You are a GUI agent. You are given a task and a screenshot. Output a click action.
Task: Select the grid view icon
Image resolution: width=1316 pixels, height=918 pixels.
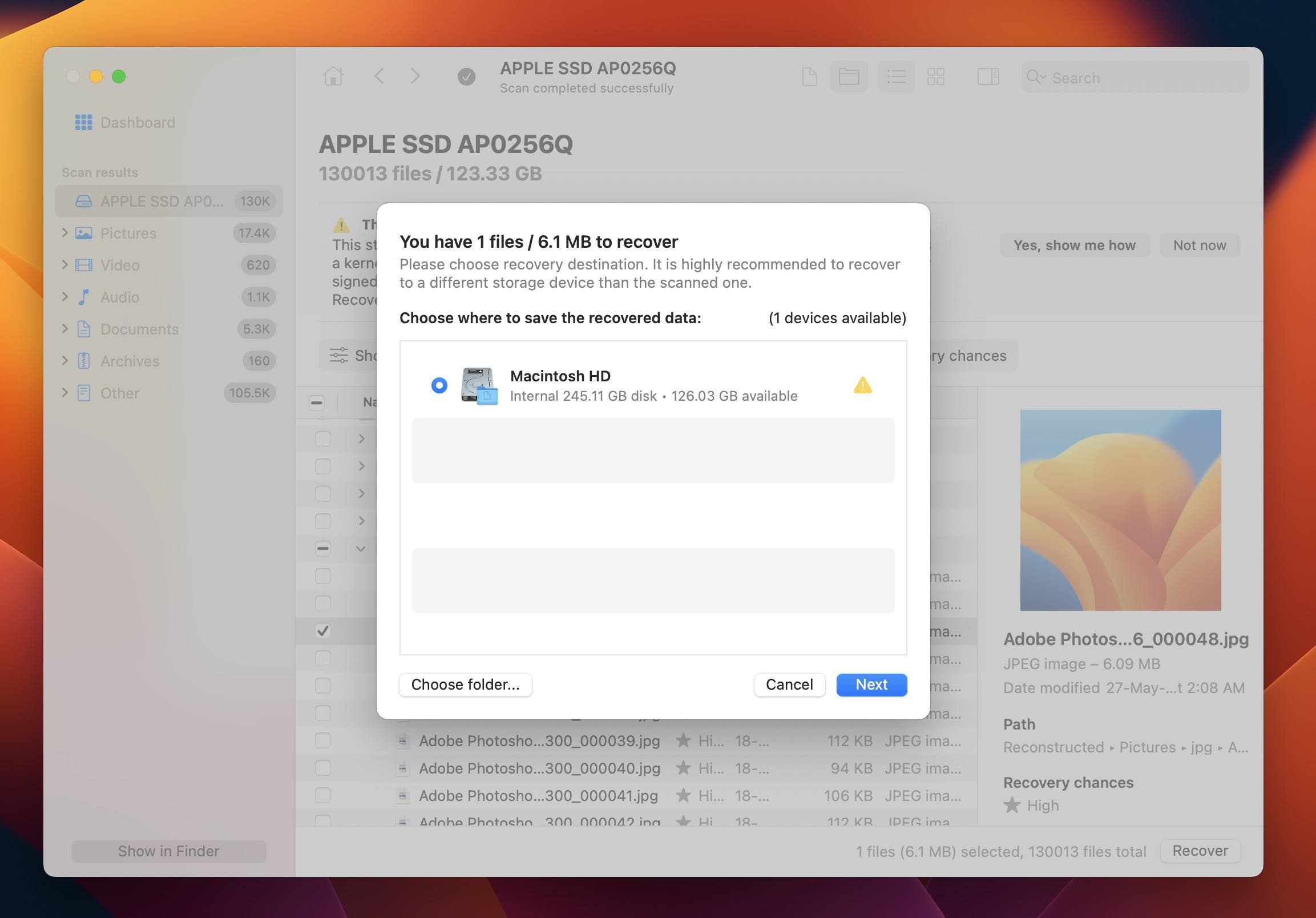click(x=936, y=77)
